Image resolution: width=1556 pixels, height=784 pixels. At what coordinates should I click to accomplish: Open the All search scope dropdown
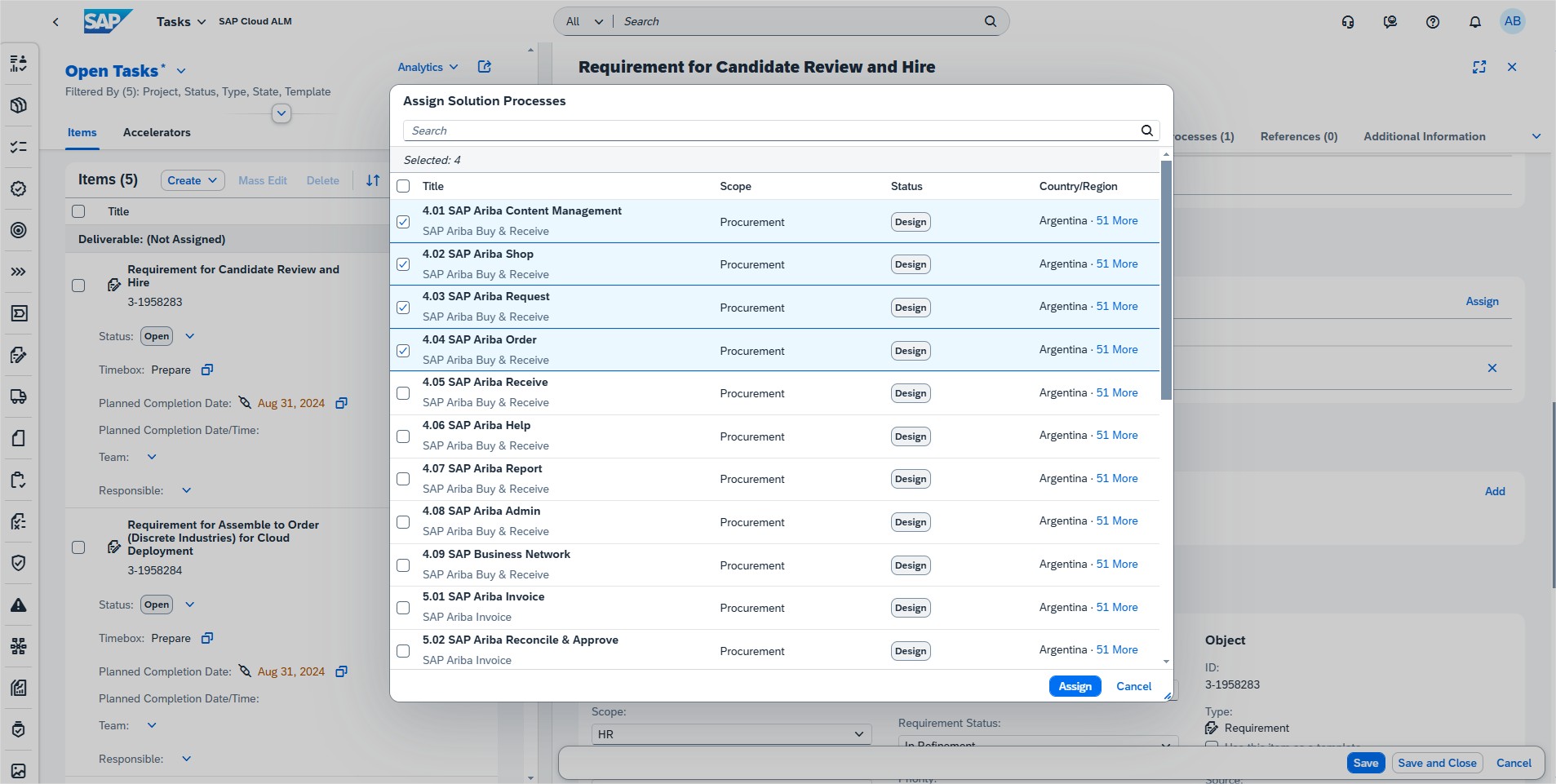point(584,21)
